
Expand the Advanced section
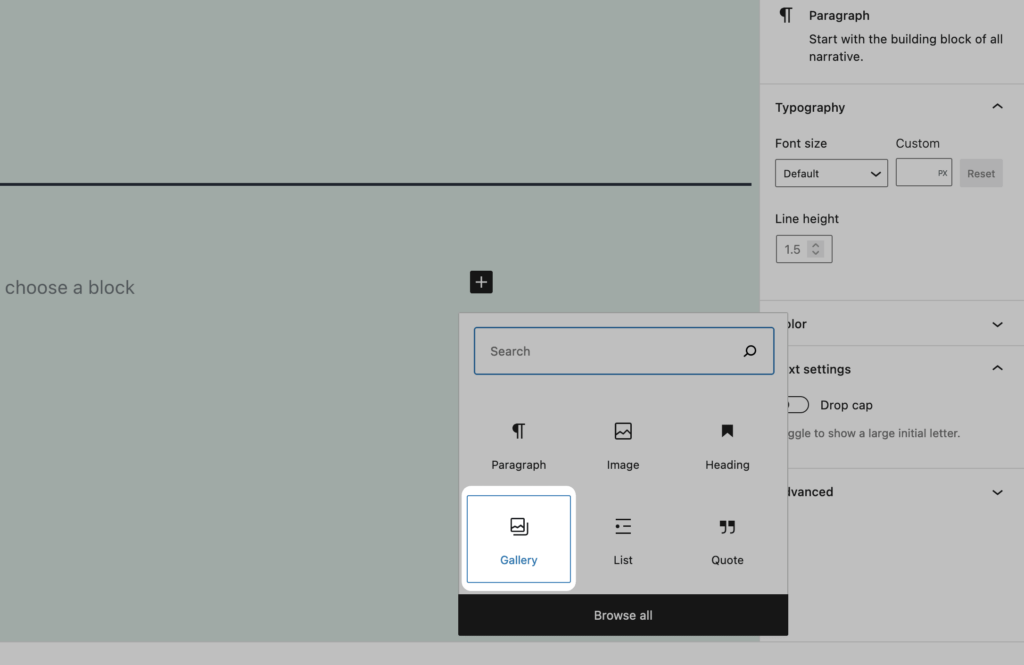click(997, 491)
